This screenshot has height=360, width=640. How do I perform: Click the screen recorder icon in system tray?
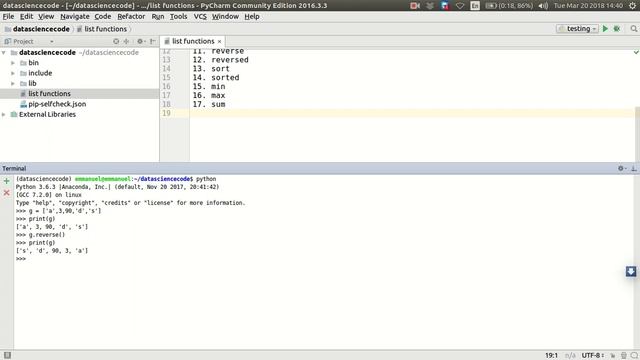point(415,6)
